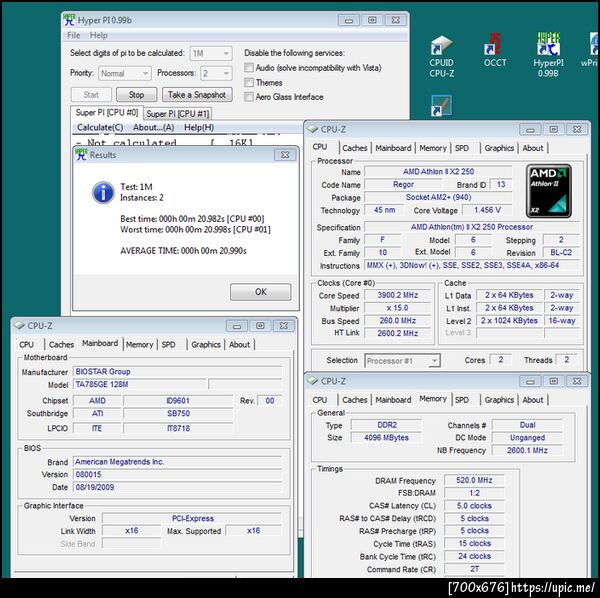Open SPD tab in CPU-Z Mainboard window
The image size is (600, 598).
point(168,344)
